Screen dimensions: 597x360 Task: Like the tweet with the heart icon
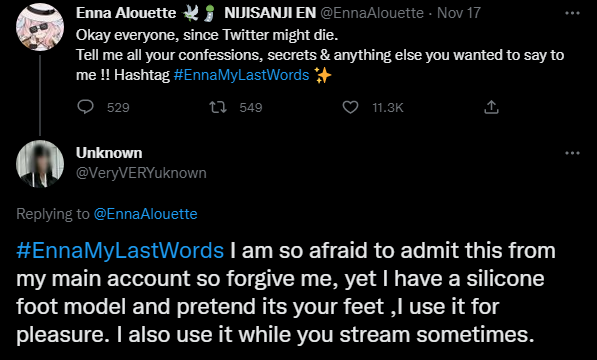pyautogui.click(x=350, y=107)
